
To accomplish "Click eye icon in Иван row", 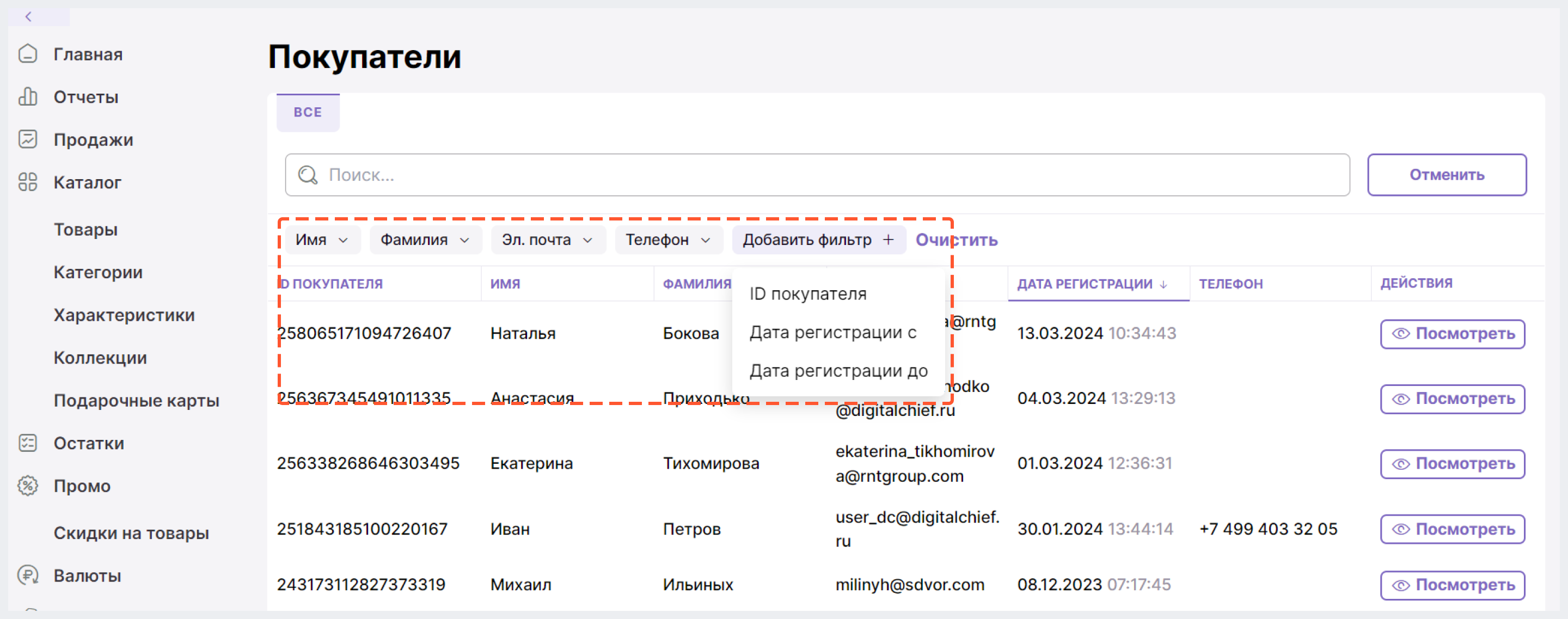I will (1401, 529).
